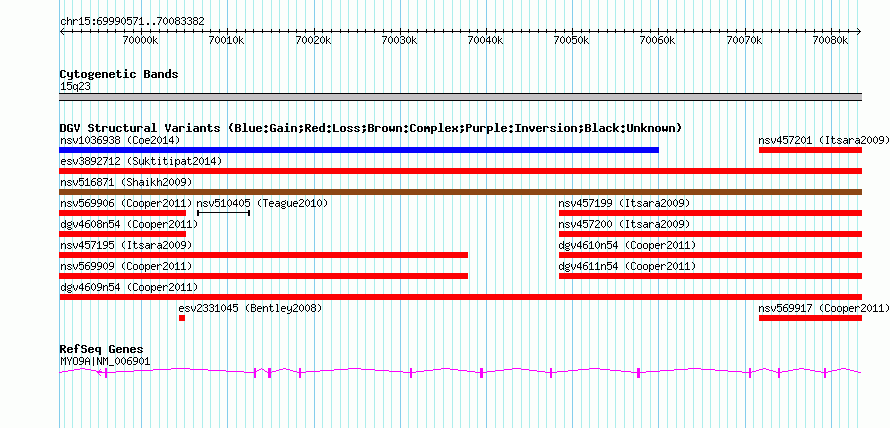
Task: Open the dgv4611n54 (Cooper2011) label
Action: click(627, 266)
